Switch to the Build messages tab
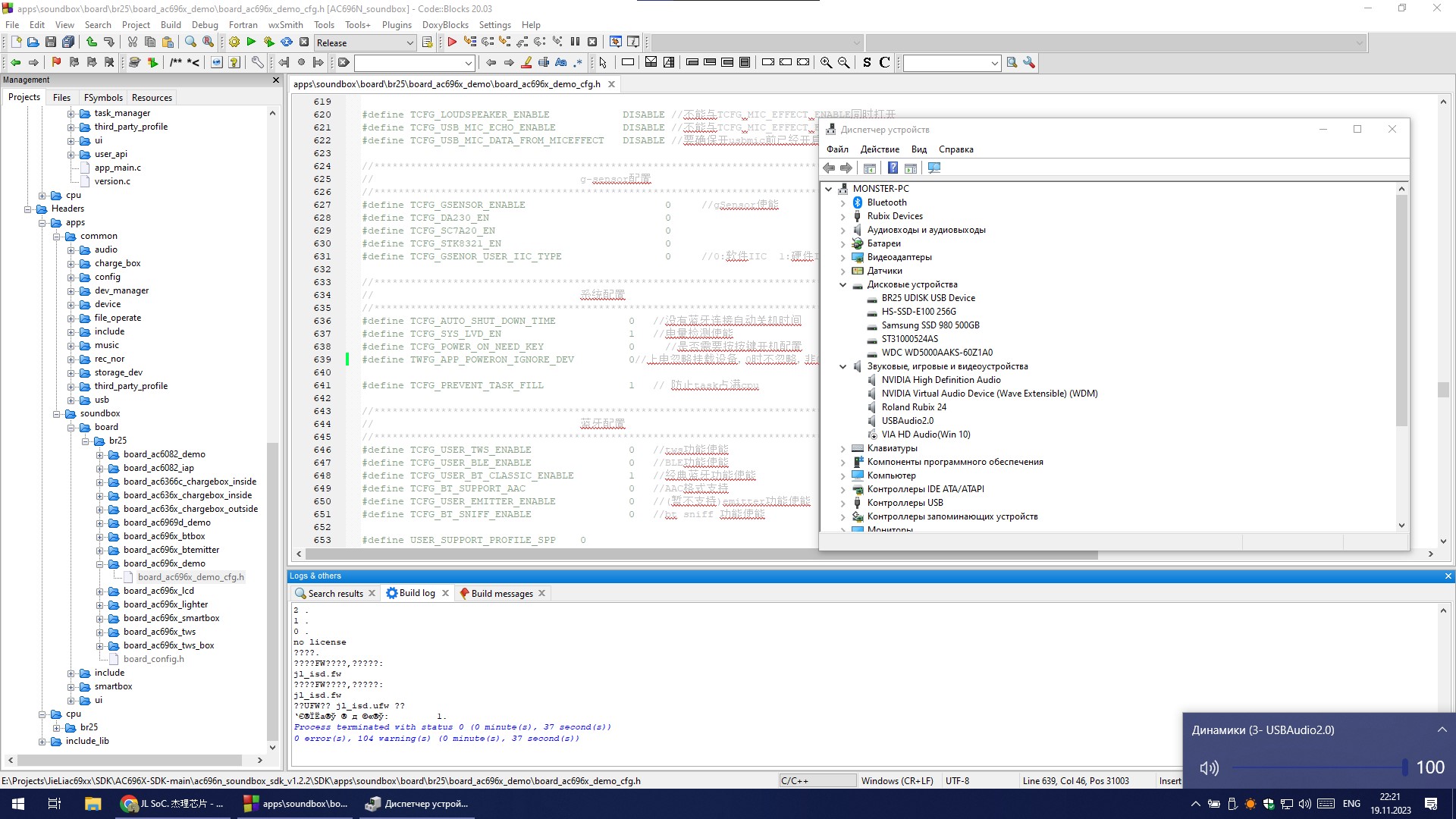The image size is (1456, 819). 501,594
